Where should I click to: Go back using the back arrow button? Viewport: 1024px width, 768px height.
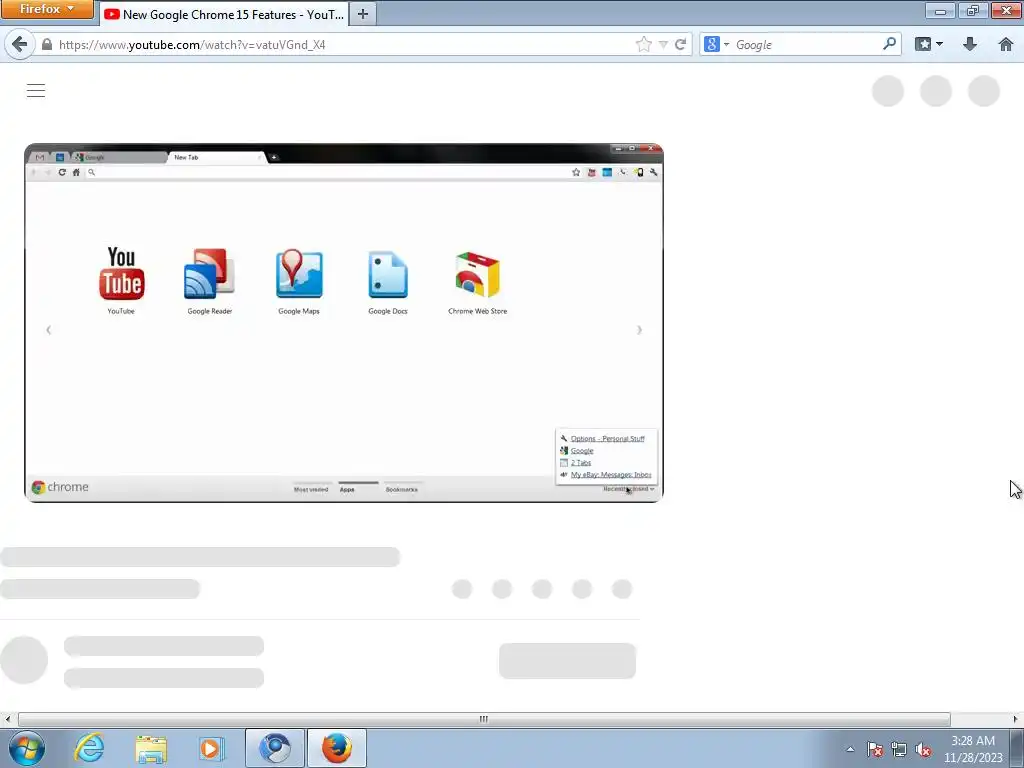click(x=20, y=44)
